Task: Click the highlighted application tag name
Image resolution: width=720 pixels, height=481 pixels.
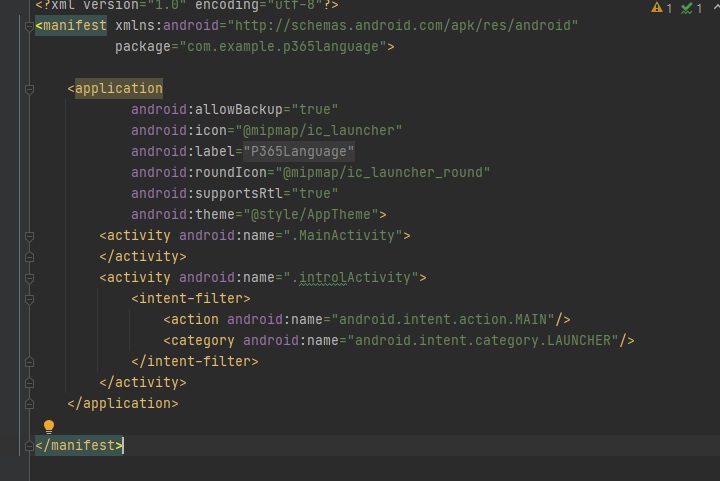Action: click(118, 88)
